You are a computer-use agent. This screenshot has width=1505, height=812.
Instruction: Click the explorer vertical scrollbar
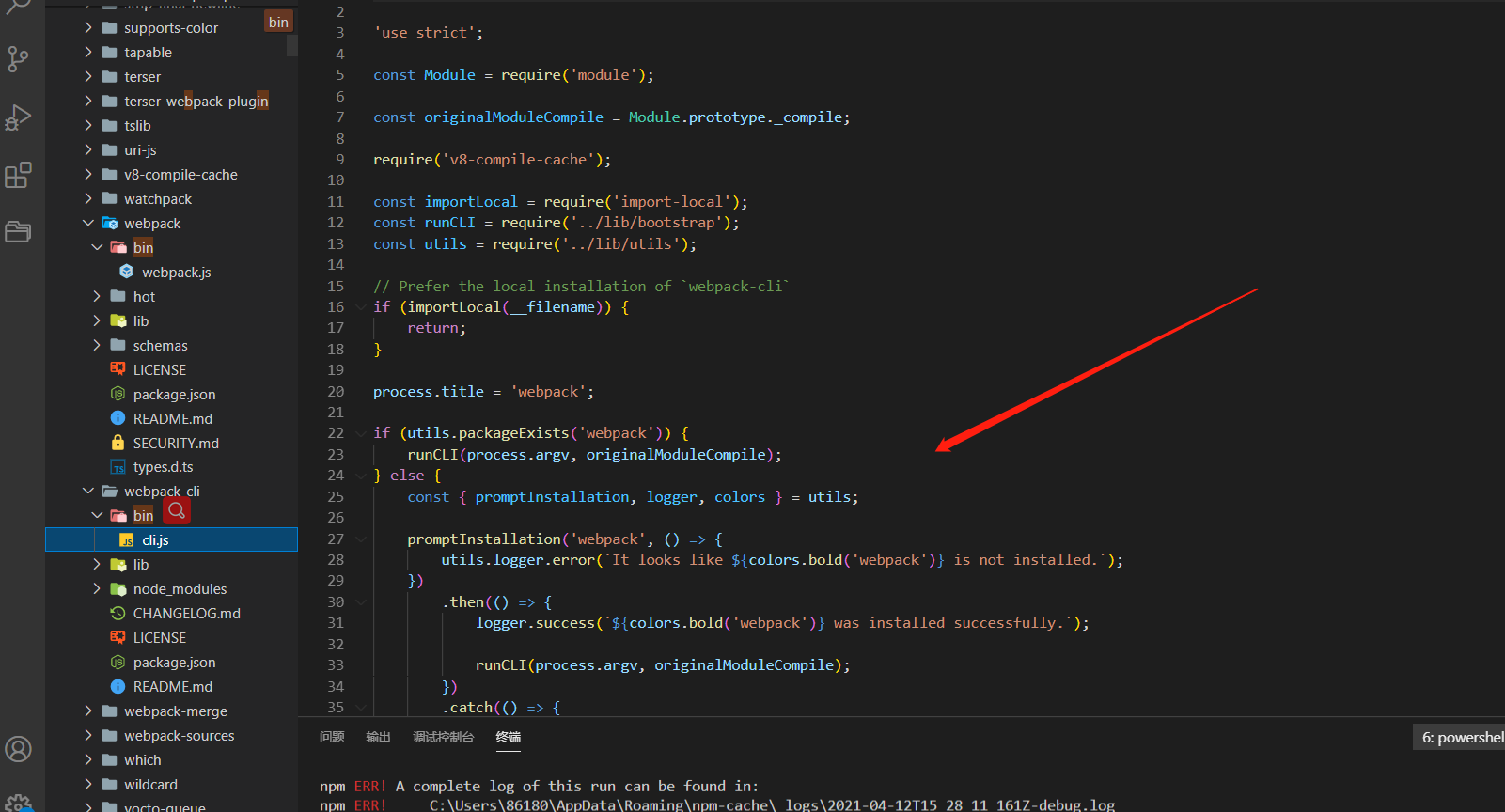[x=292, y=45]
